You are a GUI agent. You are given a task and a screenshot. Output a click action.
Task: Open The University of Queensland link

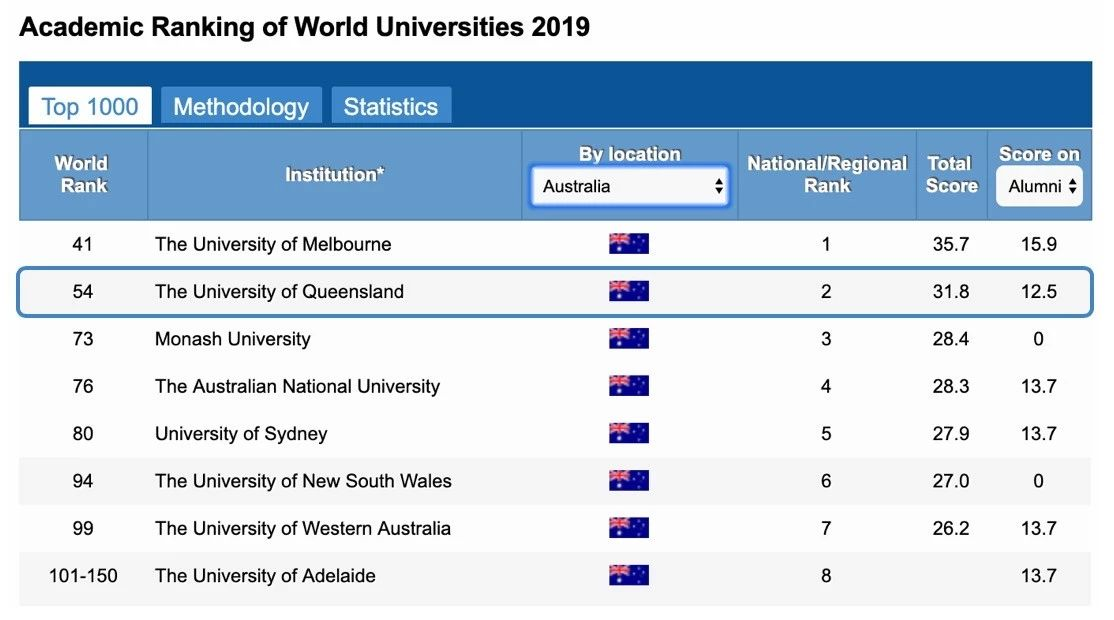point(279,292)
